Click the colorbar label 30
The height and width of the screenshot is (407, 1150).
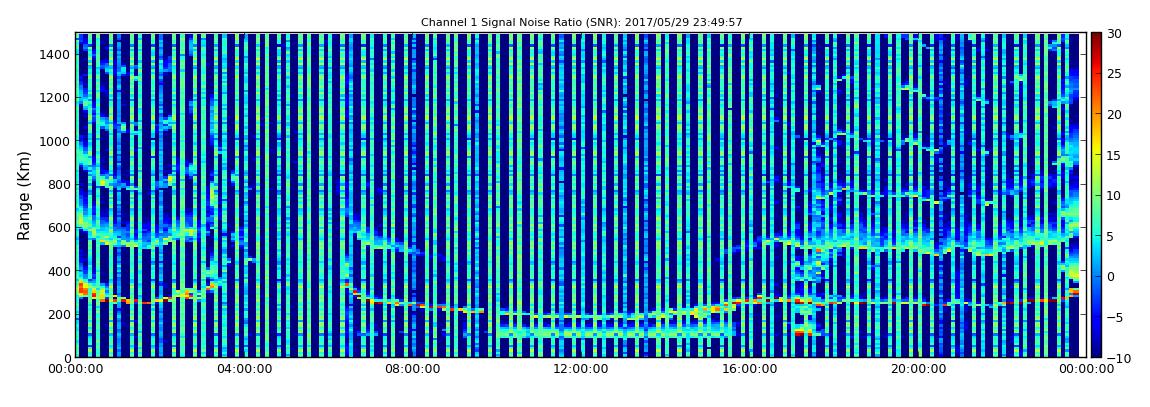(x=1116, y=34)
